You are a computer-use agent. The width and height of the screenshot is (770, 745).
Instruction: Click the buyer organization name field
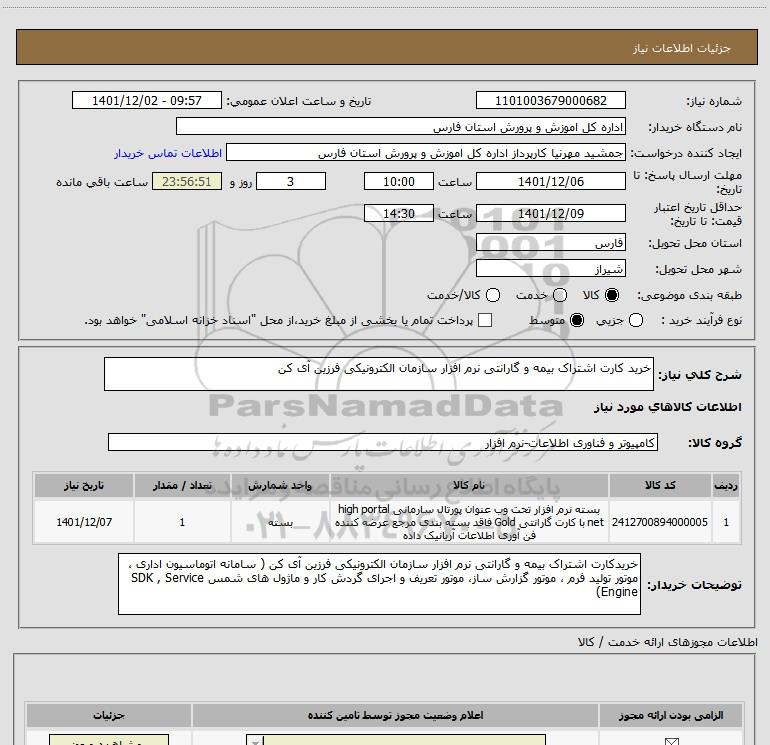click(401, 127)
